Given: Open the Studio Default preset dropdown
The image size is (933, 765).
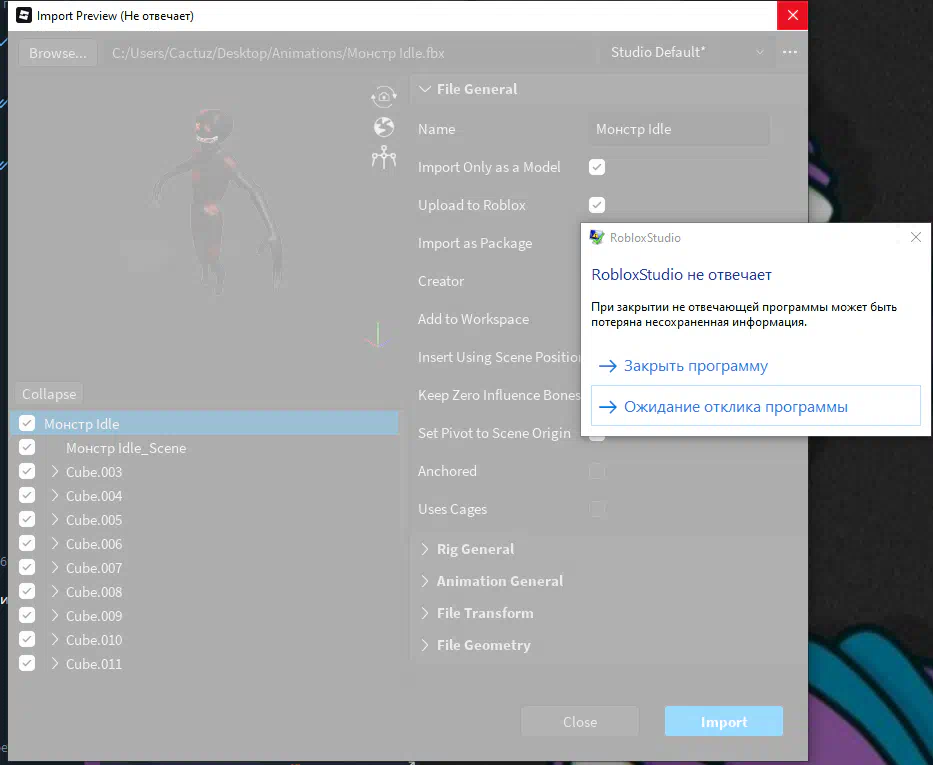Looking at the screenshot, I should 686,52.
